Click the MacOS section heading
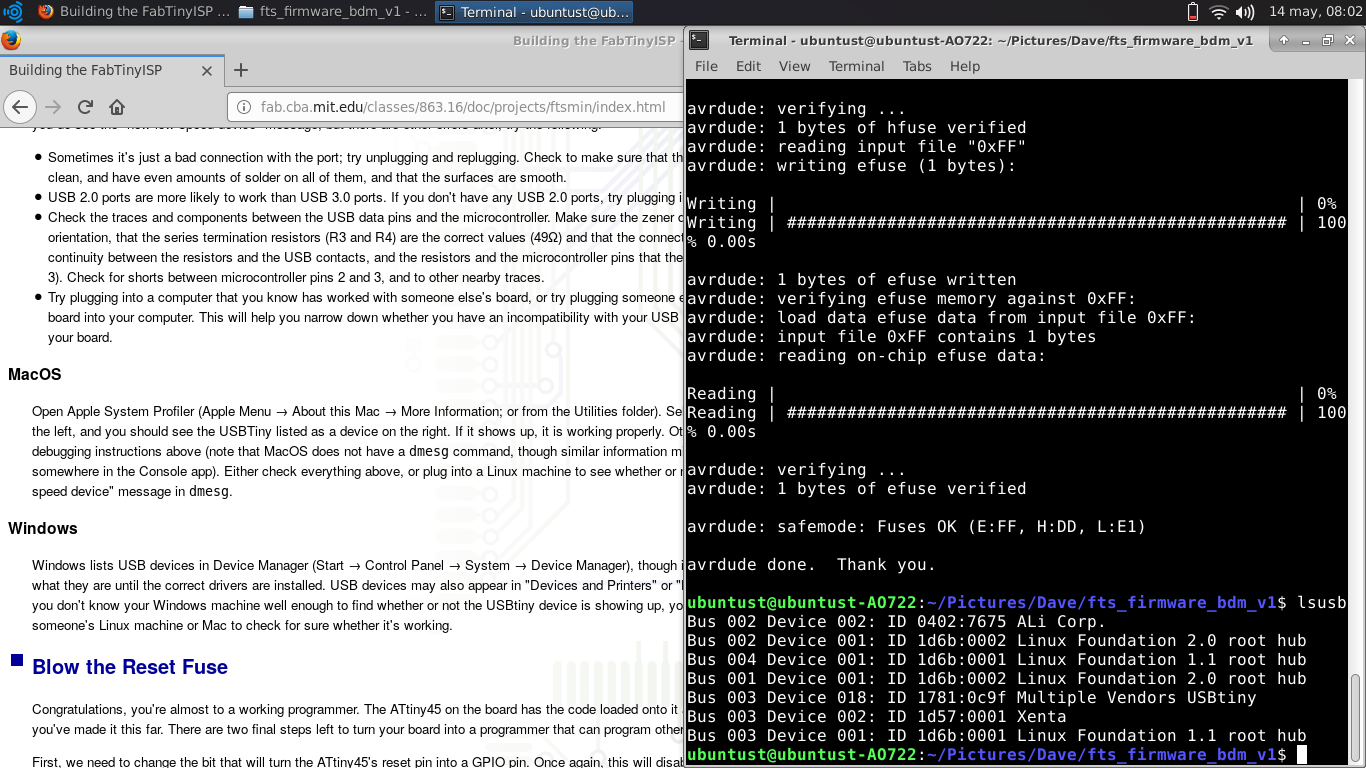1366x768 pixels. 35,375
